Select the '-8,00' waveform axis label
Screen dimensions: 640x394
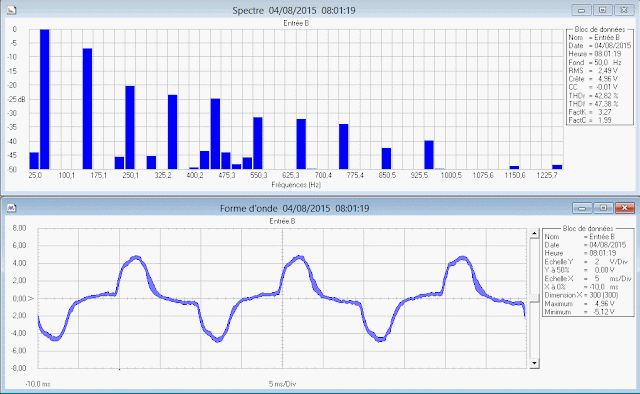click(18, 368)
